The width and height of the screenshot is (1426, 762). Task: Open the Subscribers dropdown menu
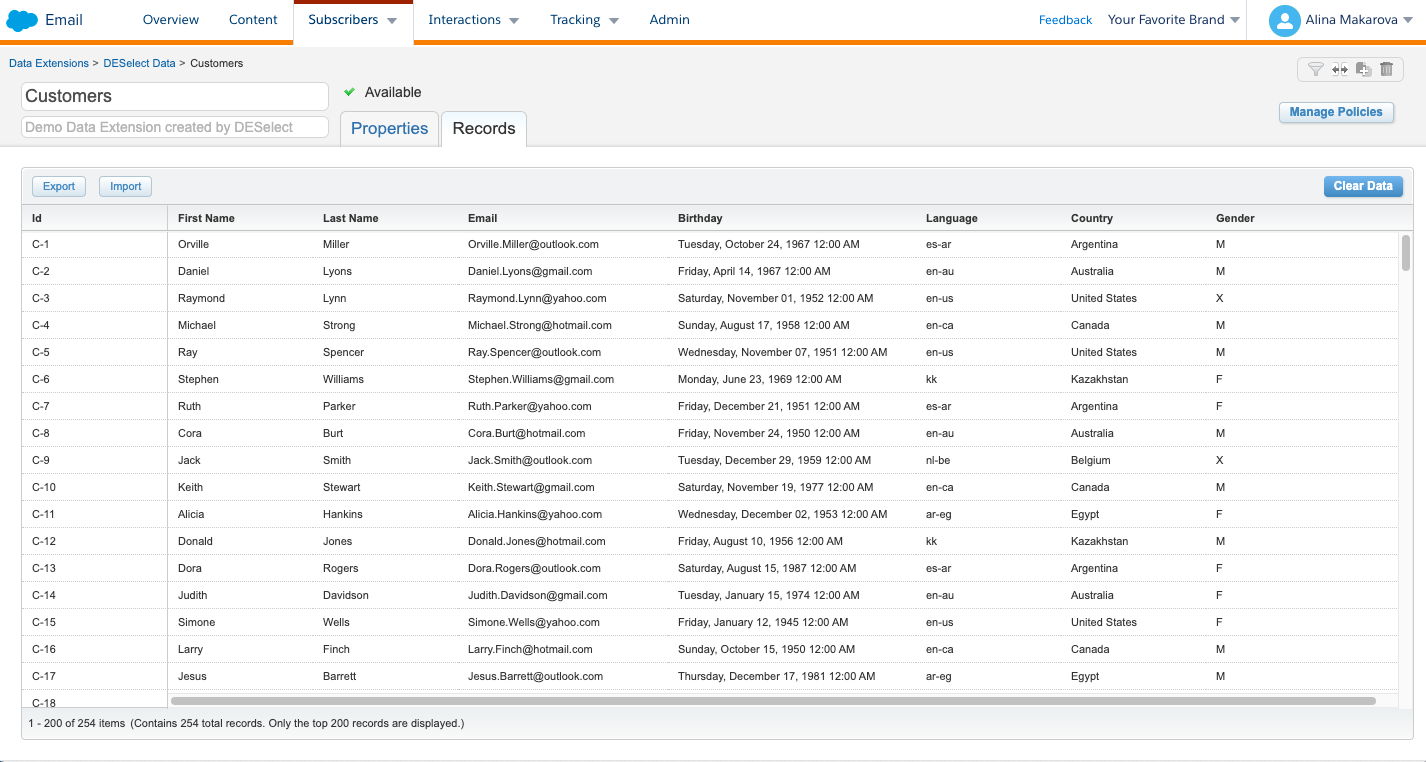[353, 20]
